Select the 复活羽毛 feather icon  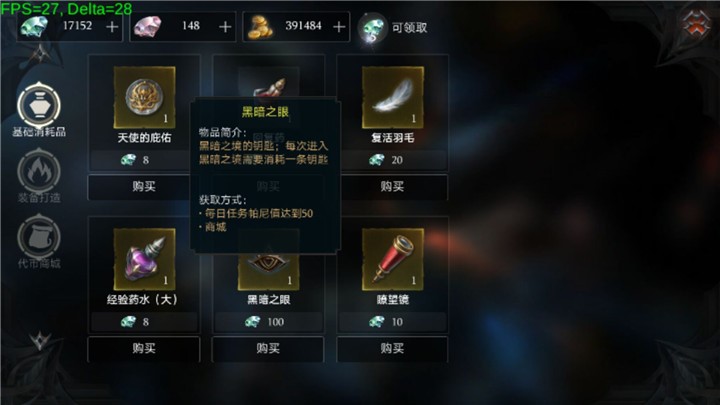[393, 97]
